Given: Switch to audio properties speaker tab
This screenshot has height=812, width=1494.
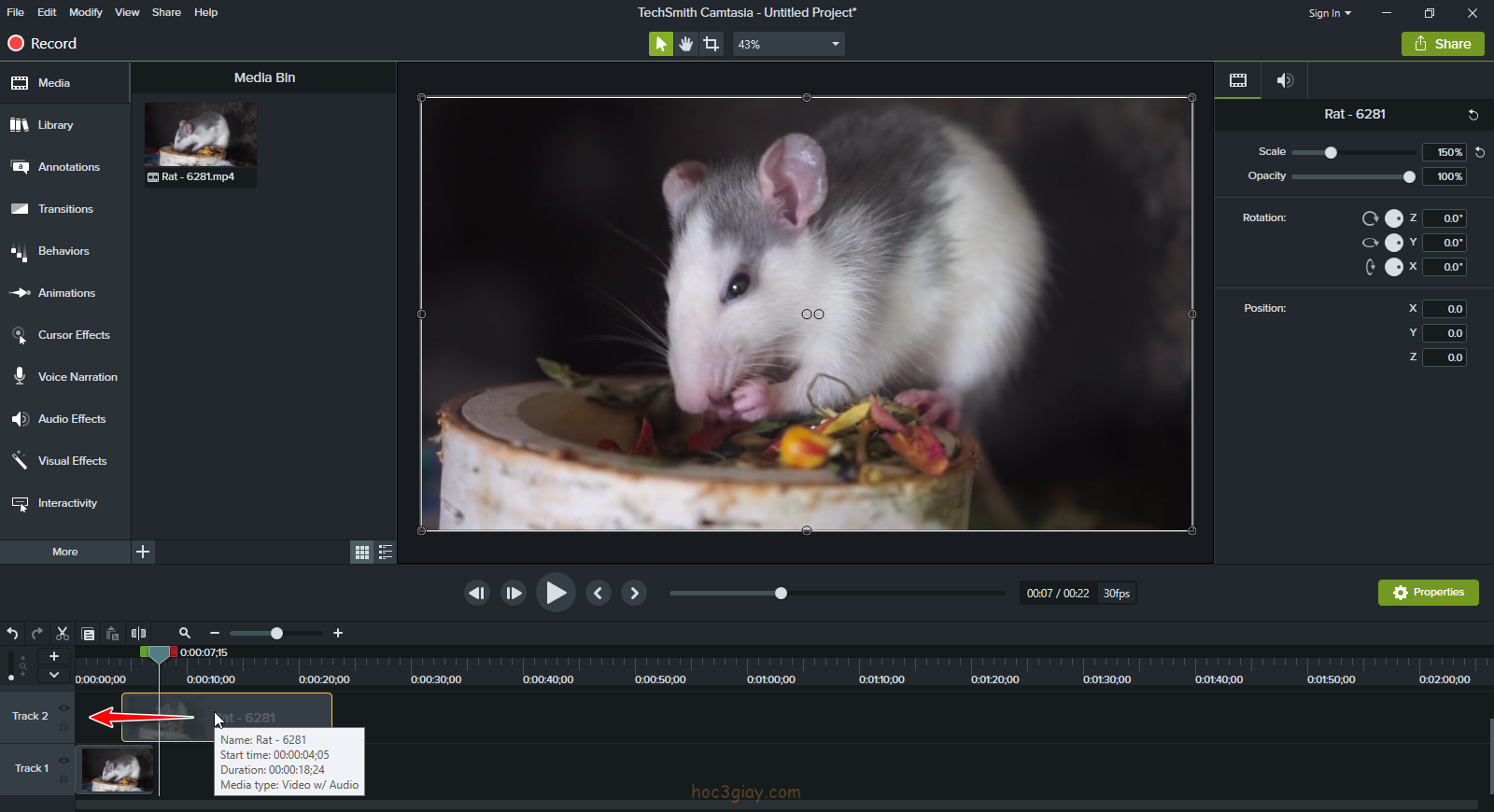Looking at the screenshot, I should pyautogui.click(x=1285, y=80).
